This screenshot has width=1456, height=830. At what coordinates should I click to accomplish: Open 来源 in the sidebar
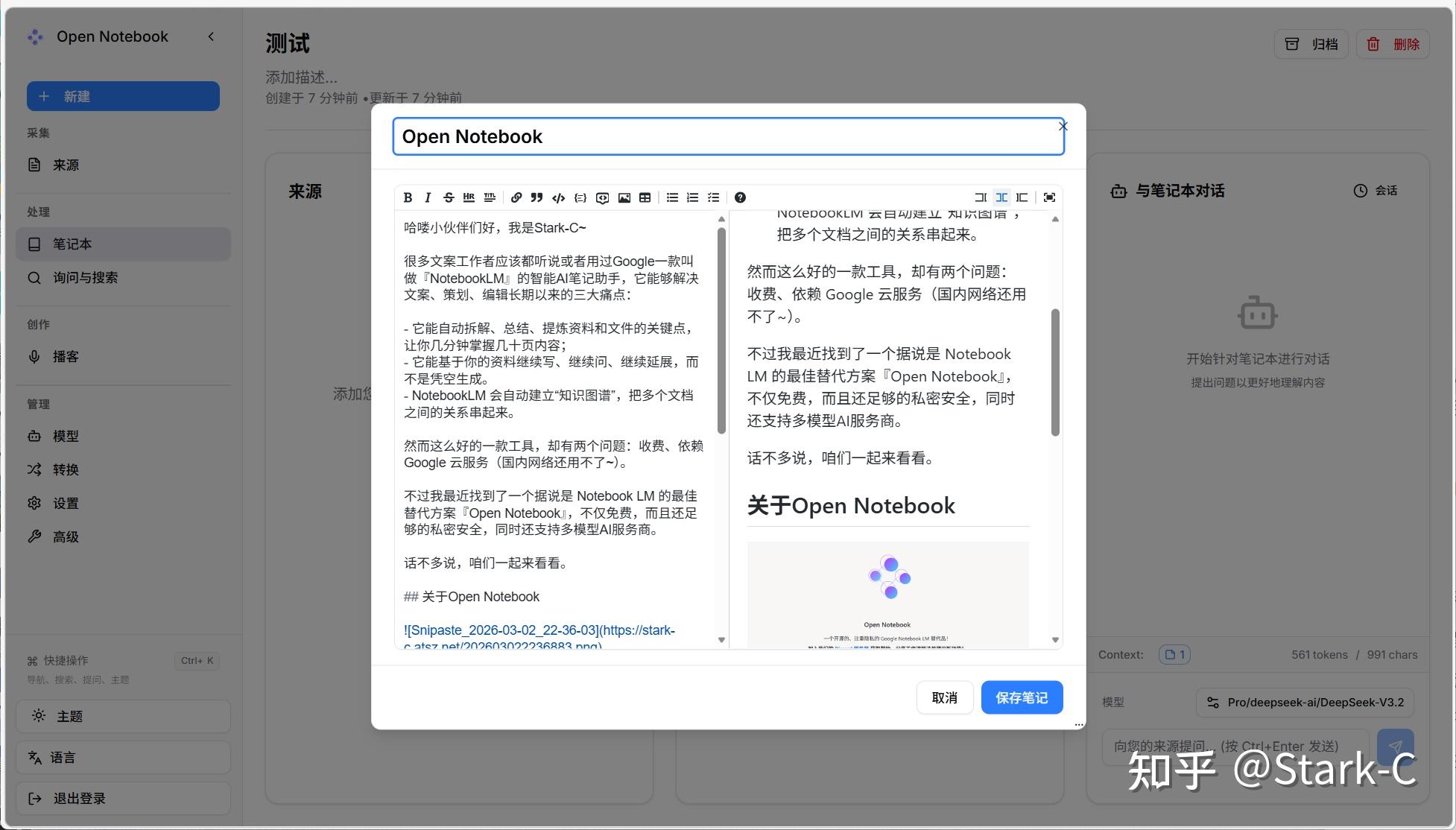[x=123, y=165]
